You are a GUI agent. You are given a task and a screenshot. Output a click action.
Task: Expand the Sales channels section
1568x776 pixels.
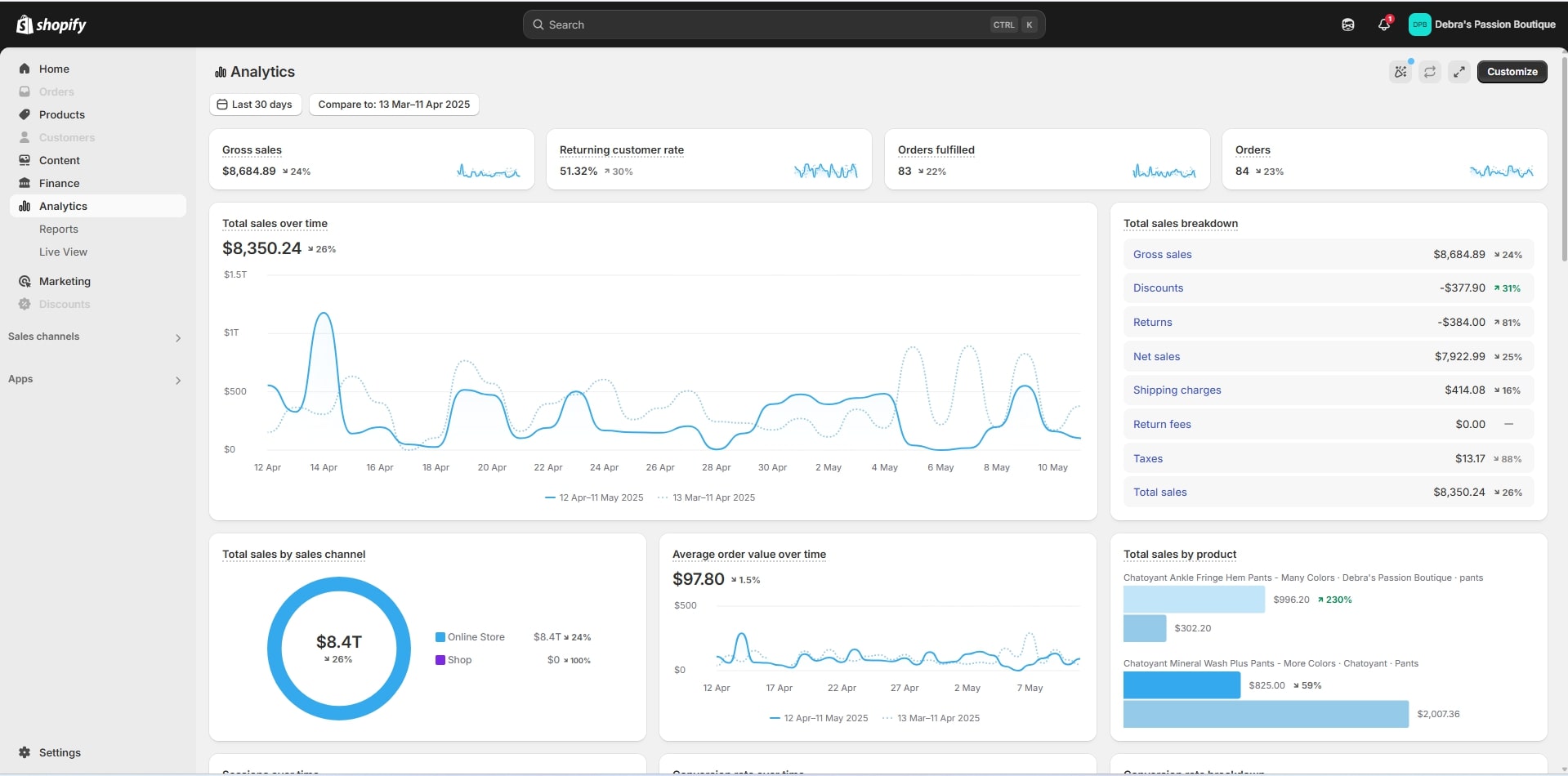point(178,337)
